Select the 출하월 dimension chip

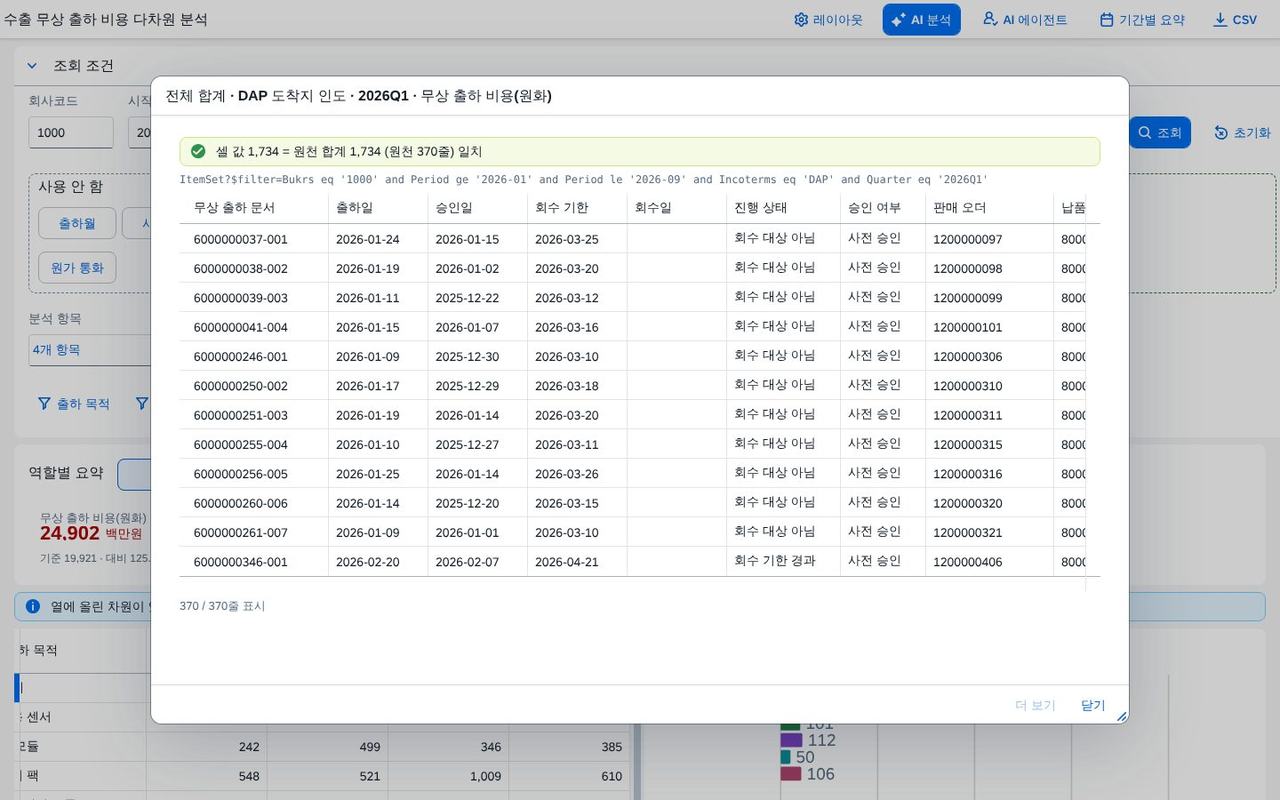coord(77,223)
